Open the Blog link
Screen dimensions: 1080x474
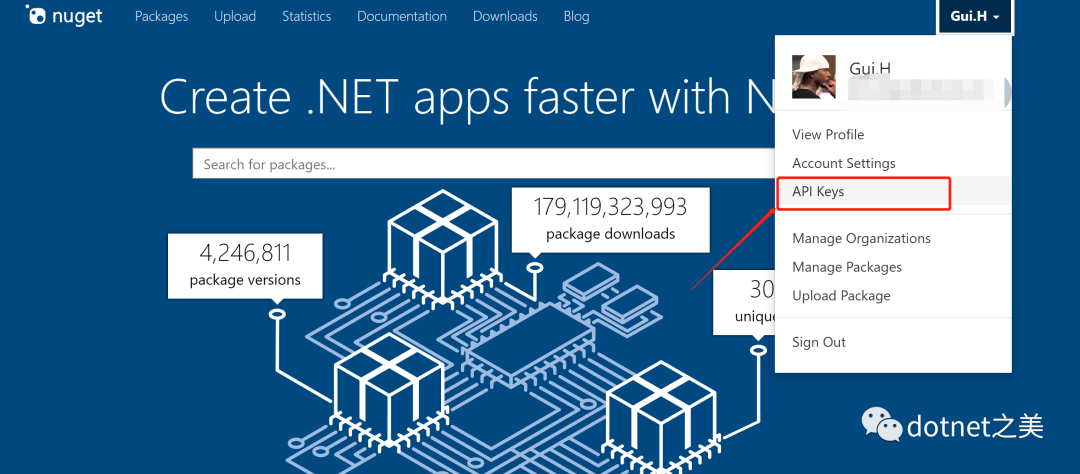pos(576,17)
